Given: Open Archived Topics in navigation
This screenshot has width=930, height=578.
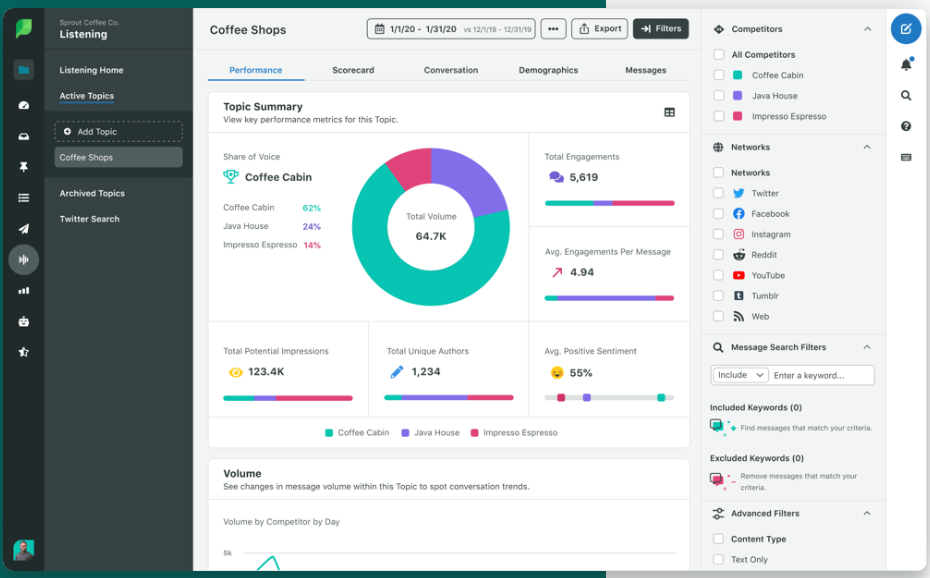Looking at the screenshot, I should pyautogui.click(x=92, y=193).
